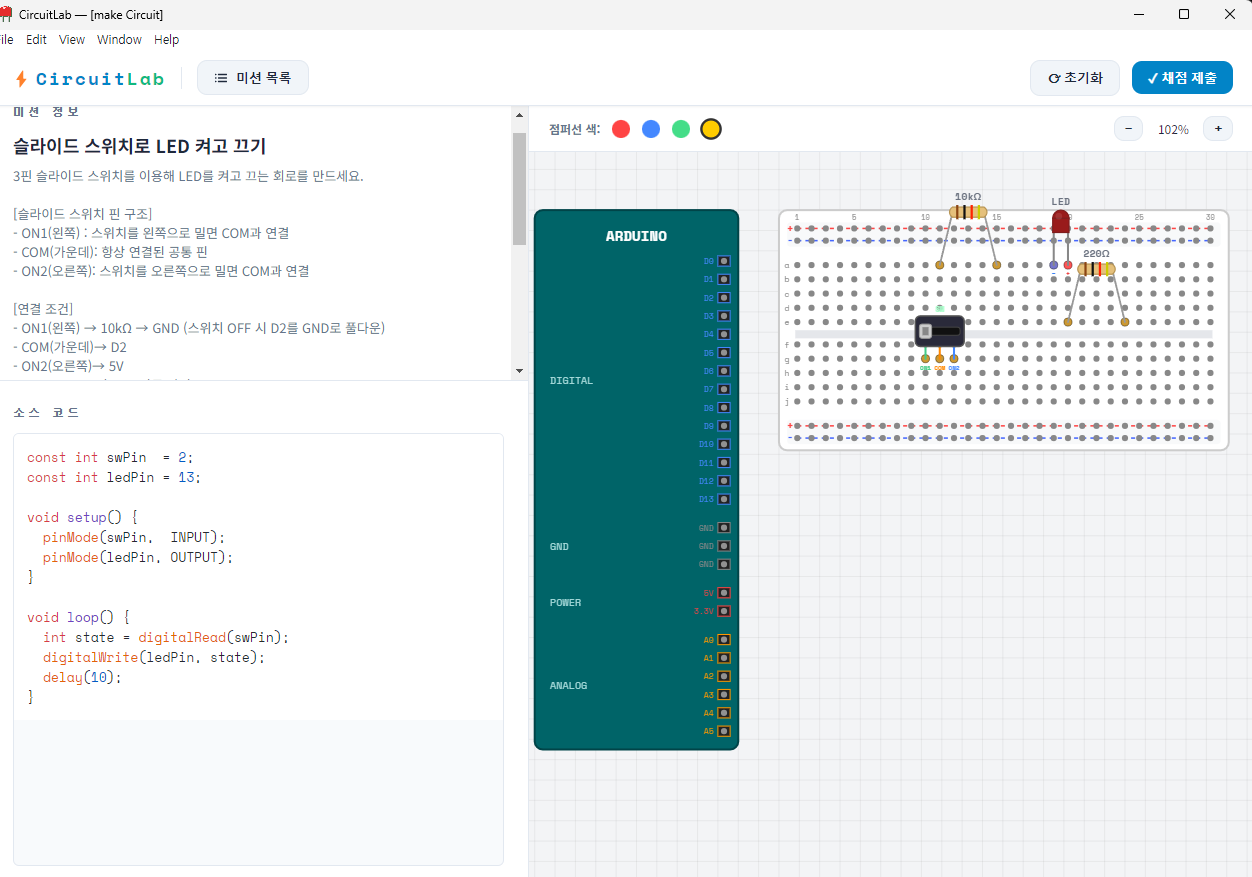This screenshot has height=877, width=1252.
Task: Click the Arduino A5 analog pin
Action: tap(724, 731)
